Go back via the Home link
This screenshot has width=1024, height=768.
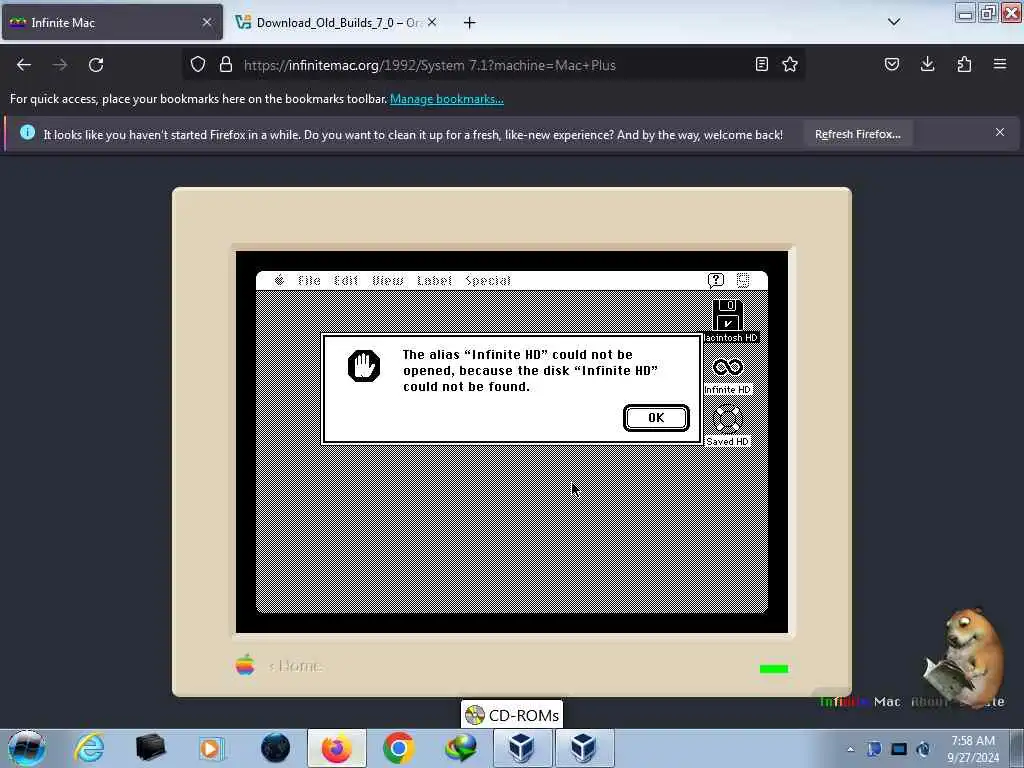point(295,665)
